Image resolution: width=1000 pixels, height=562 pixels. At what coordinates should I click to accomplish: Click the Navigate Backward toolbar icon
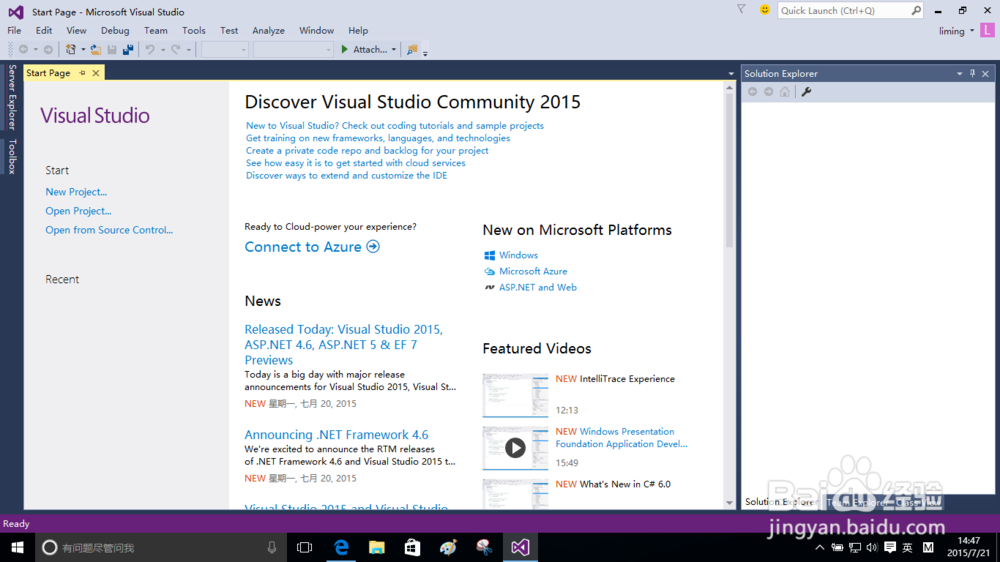point(24,49)
